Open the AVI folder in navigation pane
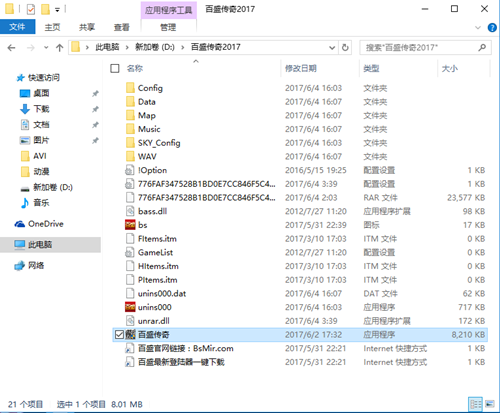This screenshot has height=413, width=500. (x=40, y=156)
